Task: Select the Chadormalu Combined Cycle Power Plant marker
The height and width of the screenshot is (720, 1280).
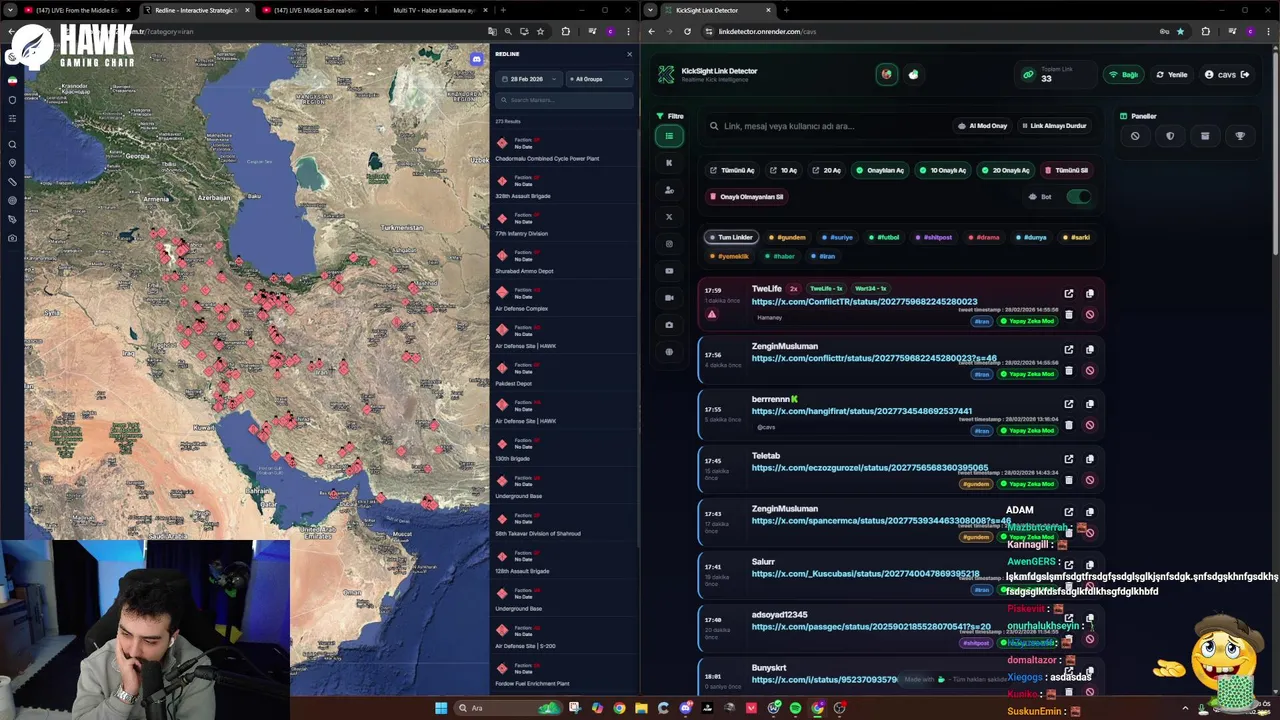Action: pos(564,149)
